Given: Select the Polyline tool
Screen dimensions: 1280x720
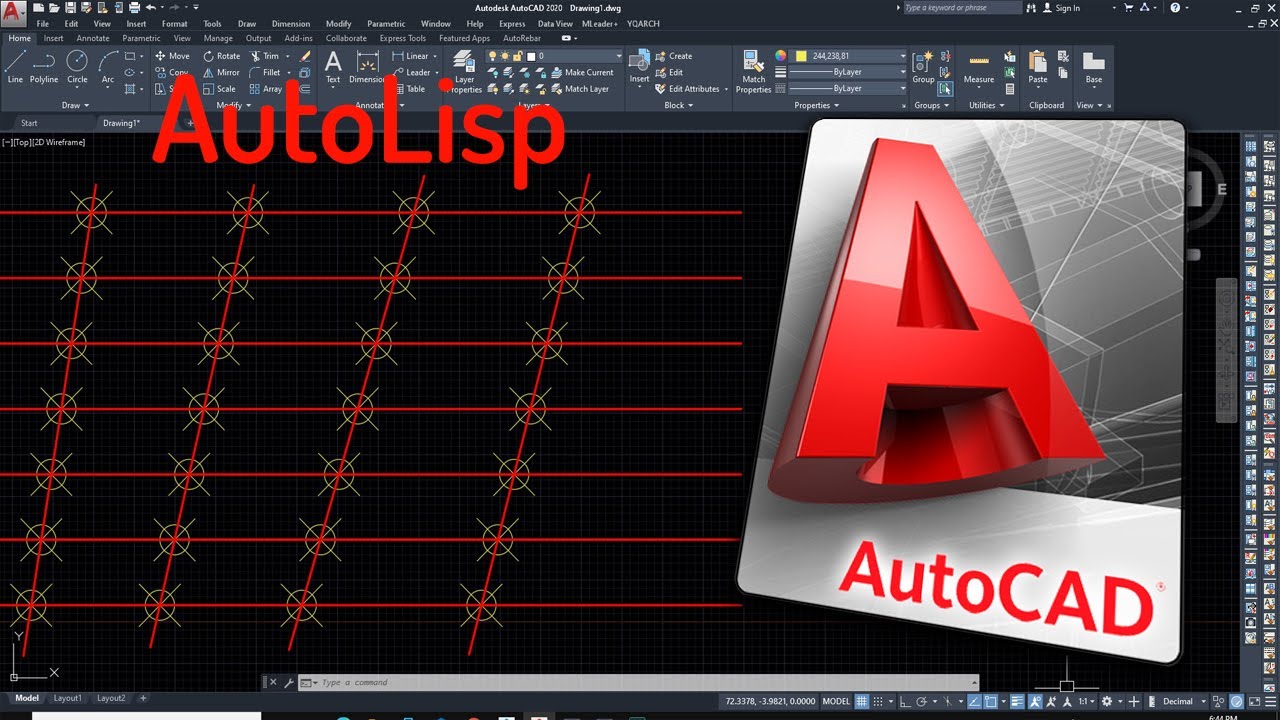Looking at the screenshot, I should coord(44,67).
